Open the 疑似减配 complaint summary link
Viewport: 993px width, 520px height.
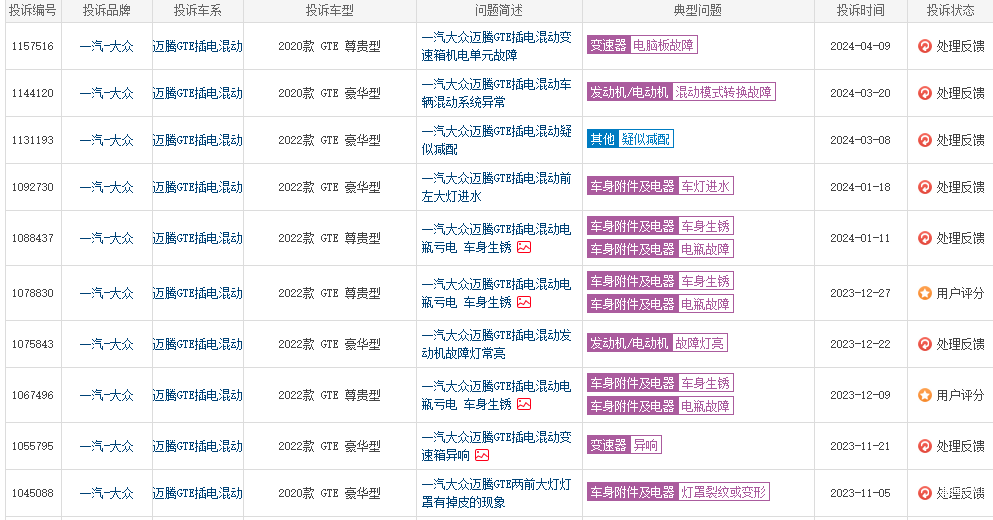coord(496,140)
